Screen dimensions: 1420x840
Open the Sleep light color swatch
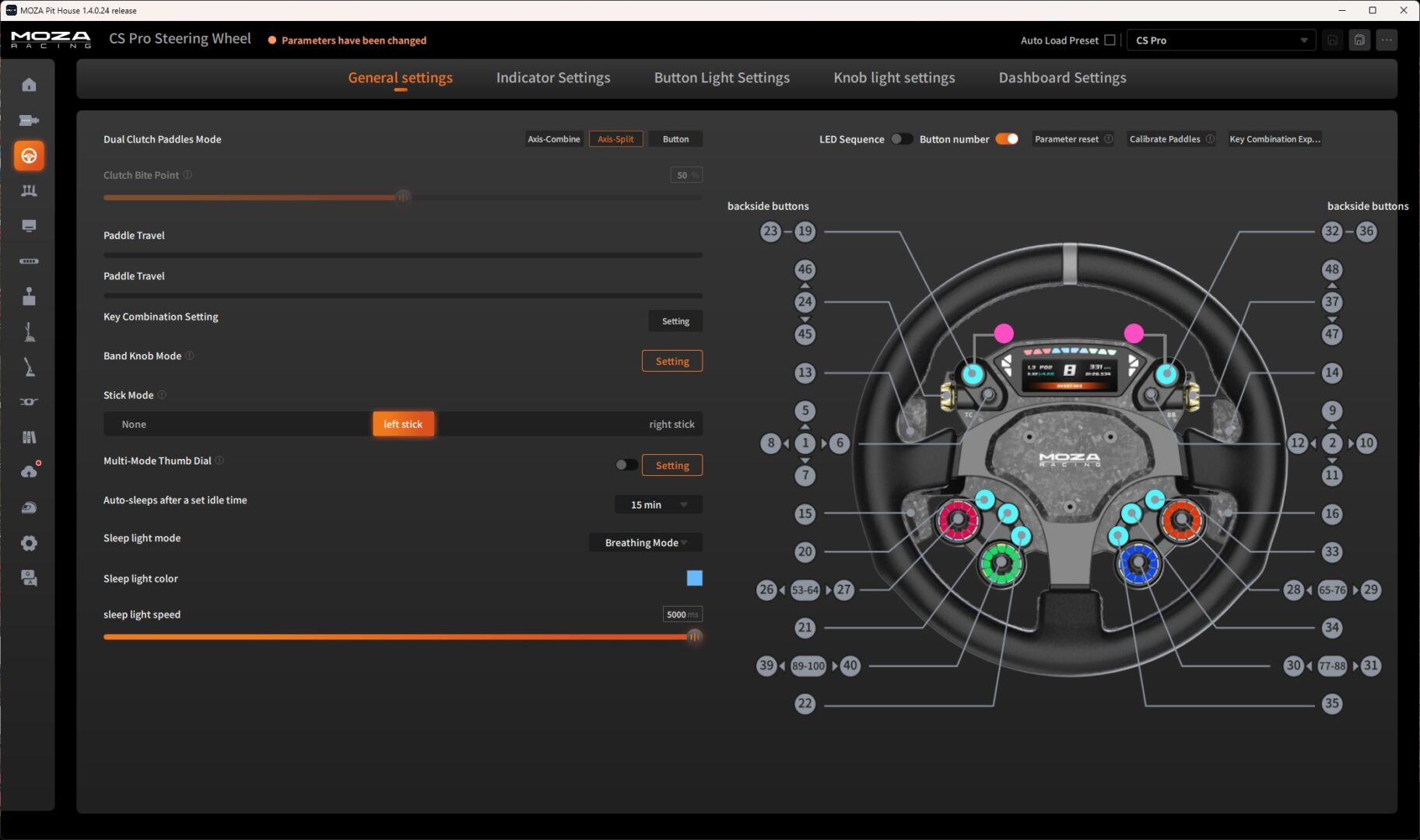coord(695,578)
